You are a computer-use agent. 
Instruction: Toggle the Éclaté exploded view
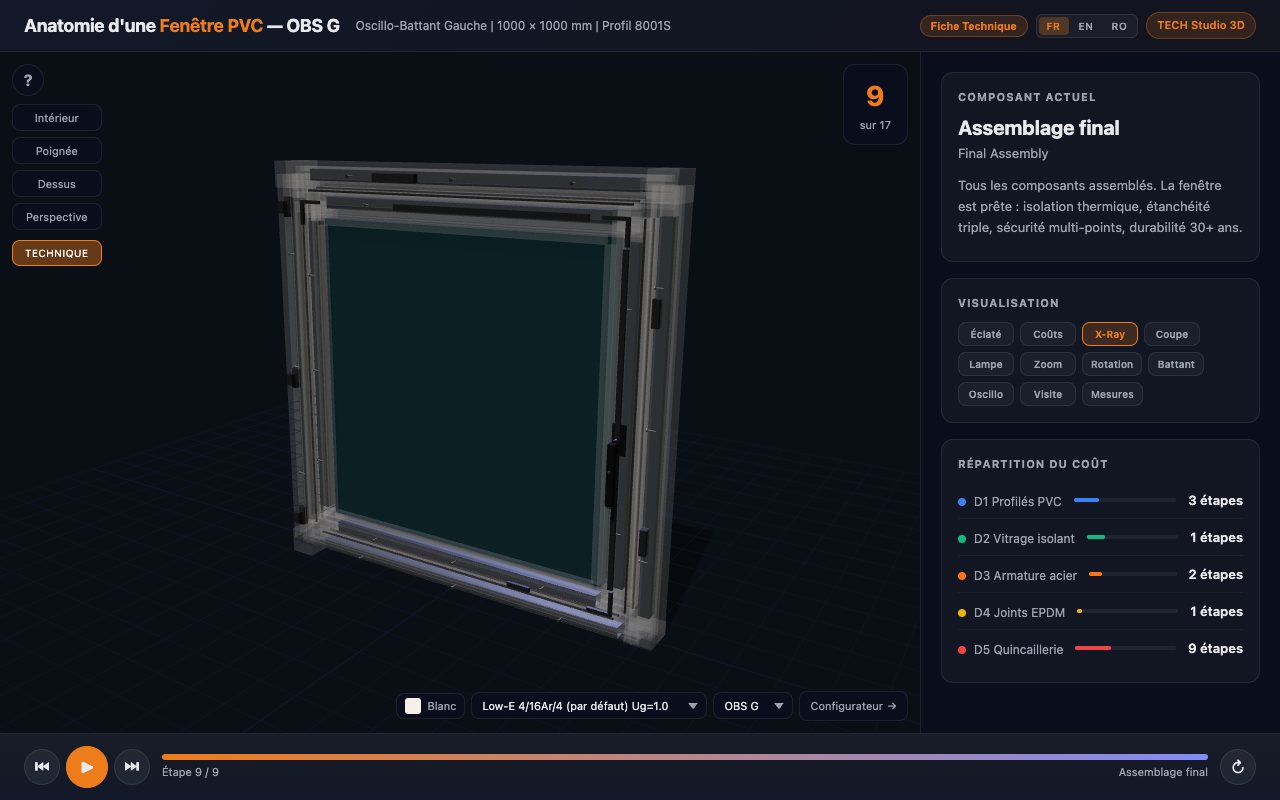(x=986, y=334)
